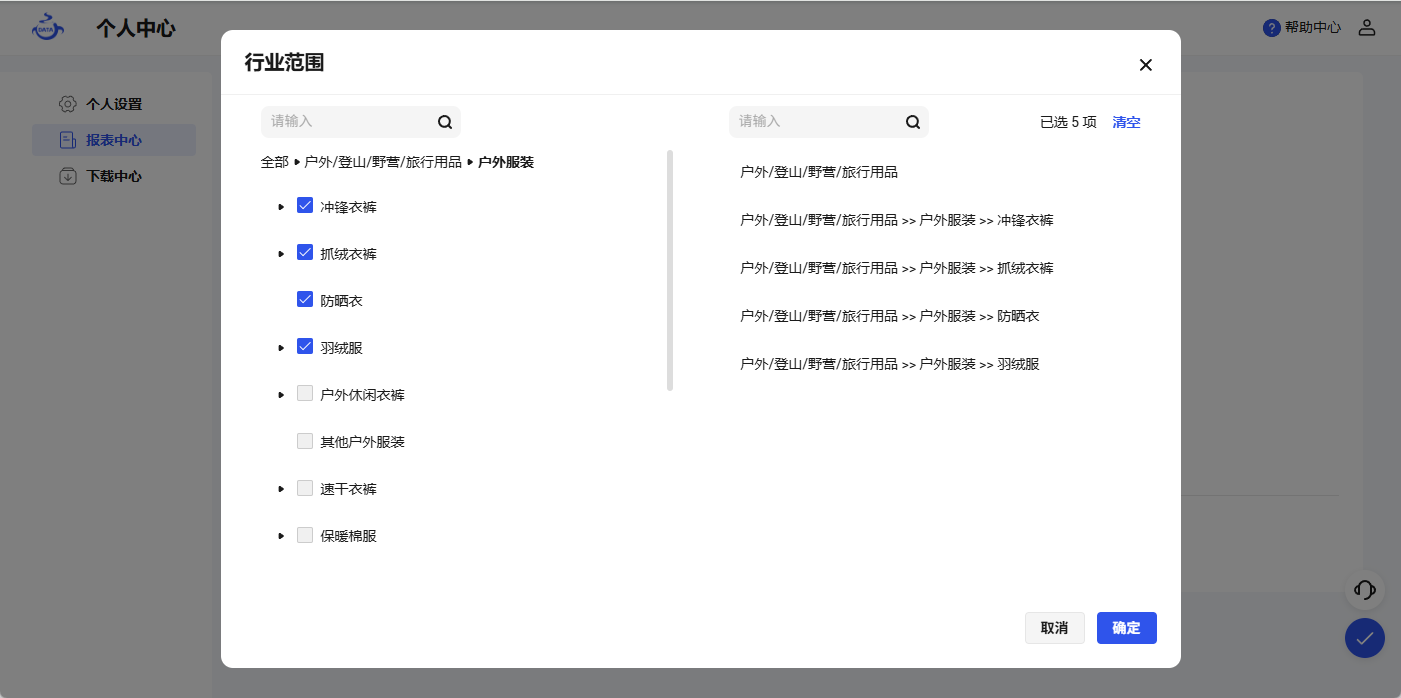
Task: Uncheck the 防晒衣 checkbox
Action: 305,299
